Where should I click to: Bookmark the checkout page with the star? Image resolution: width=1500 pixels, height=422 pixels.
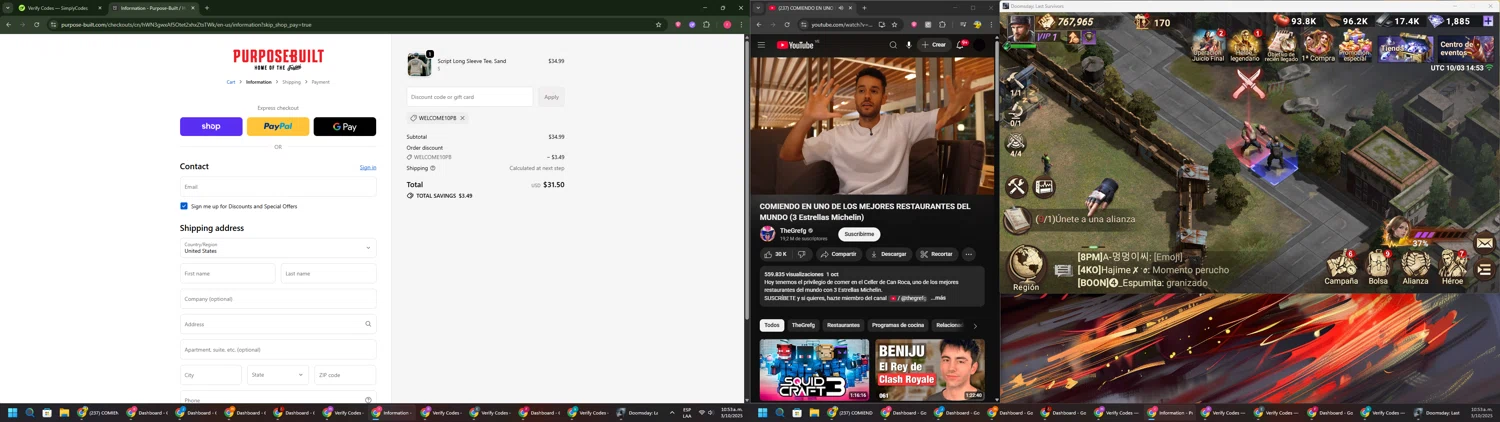[x=658, y=24]
